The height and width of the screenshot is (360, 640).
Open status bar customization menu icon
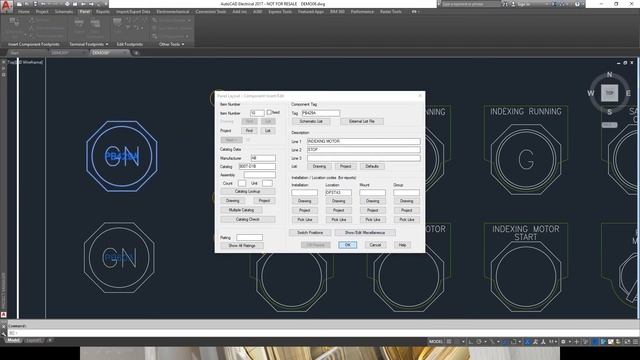point(635,342)
